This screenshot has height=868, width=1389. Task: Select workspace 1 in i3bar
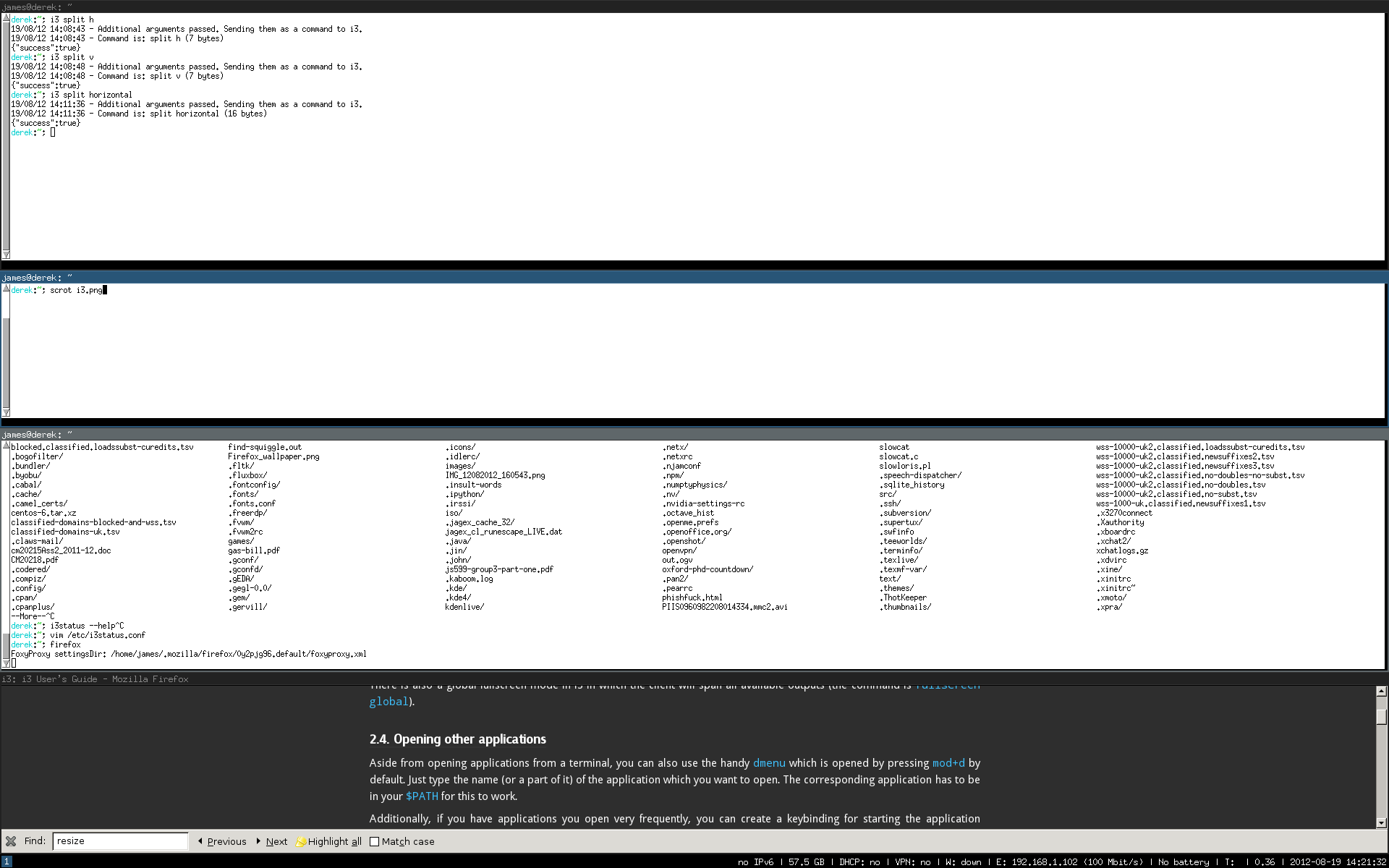[7, 861]
